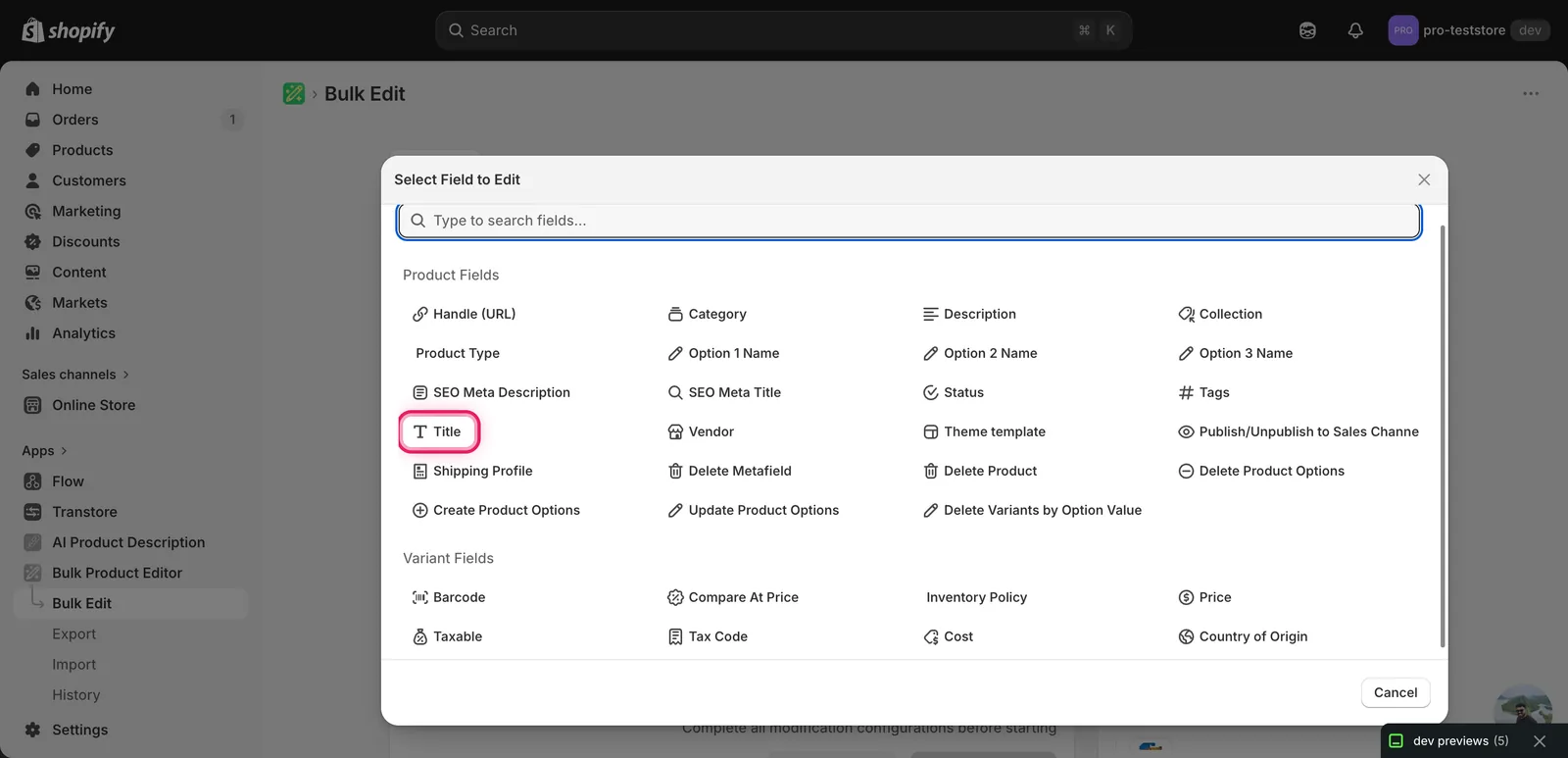1568x758 pixels.
Task: Select the Title field
Action: [438, 431]
